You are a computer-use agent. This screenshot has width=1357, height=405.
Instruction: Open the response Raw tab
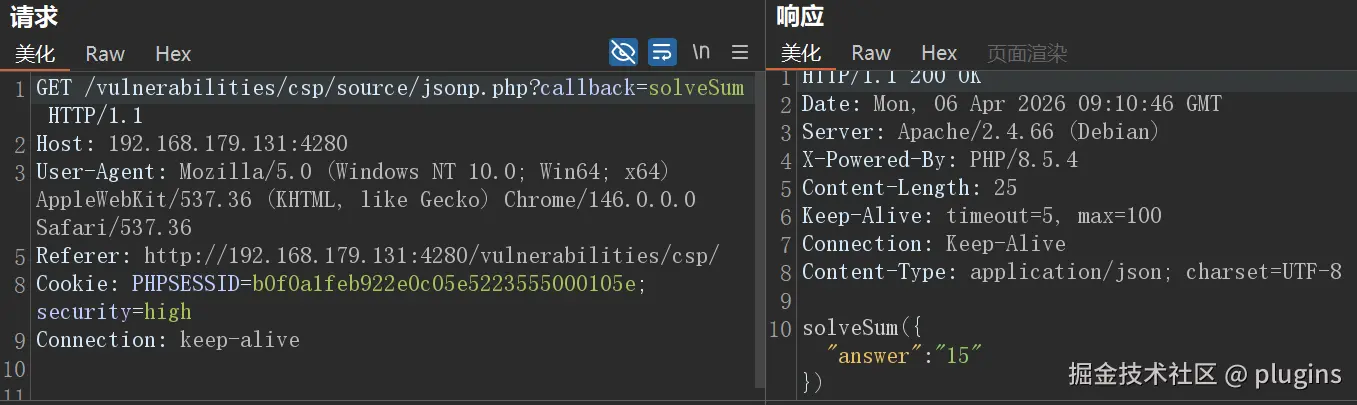coord(871,54)
